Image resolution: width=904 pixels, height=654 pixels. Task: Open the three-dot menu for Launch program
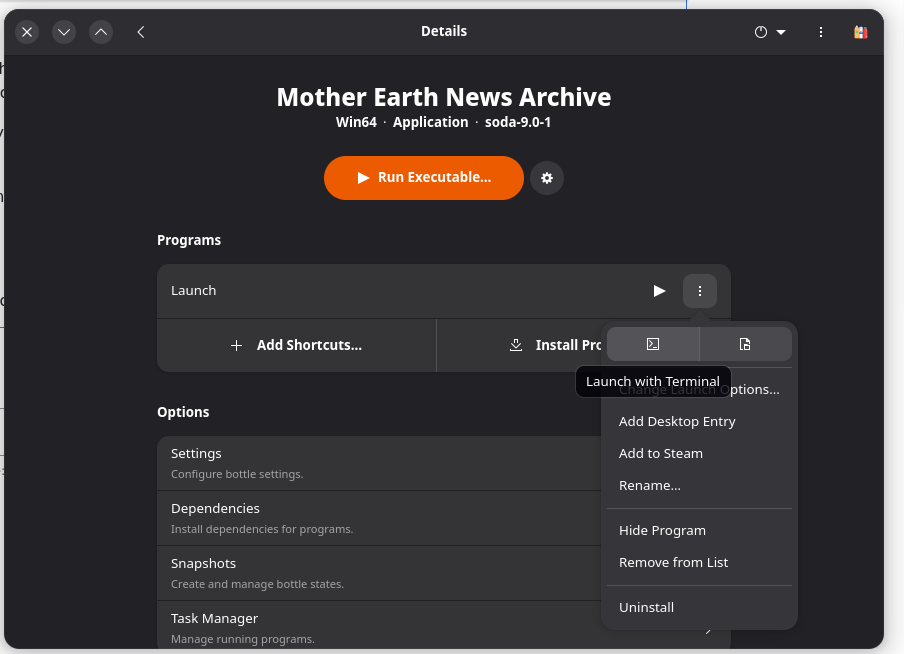coord(700,291)
